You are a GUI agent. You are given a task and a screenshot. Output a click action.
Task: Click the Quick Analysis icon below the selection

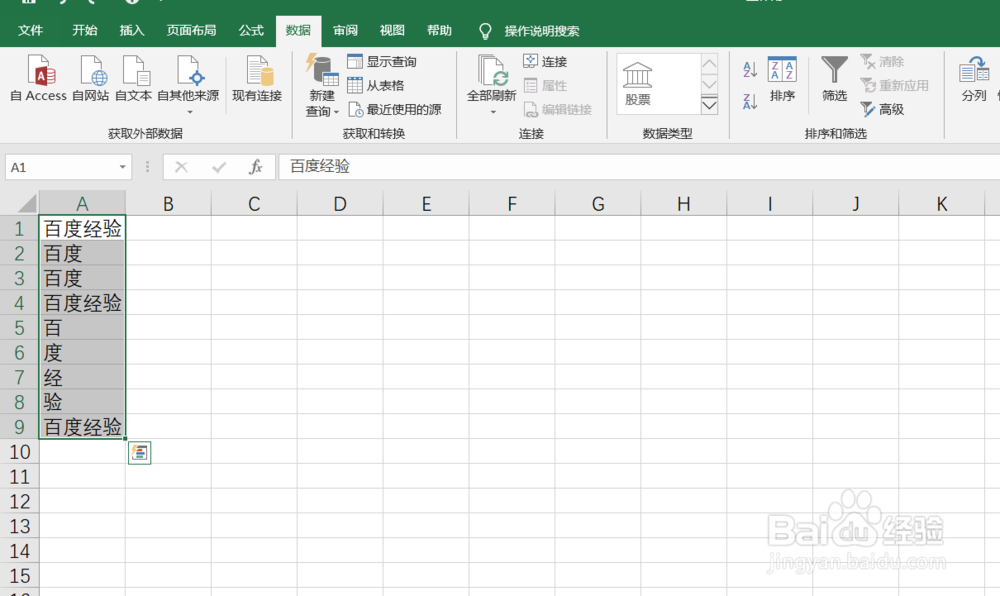140,453
